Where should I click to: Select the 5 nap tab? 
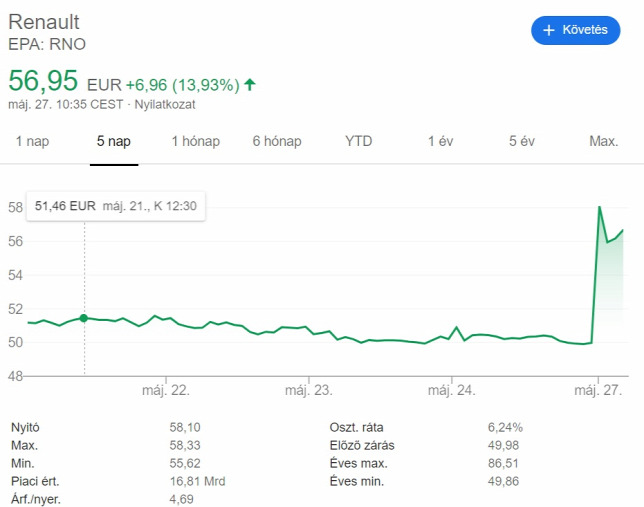[x=114, y=141]
